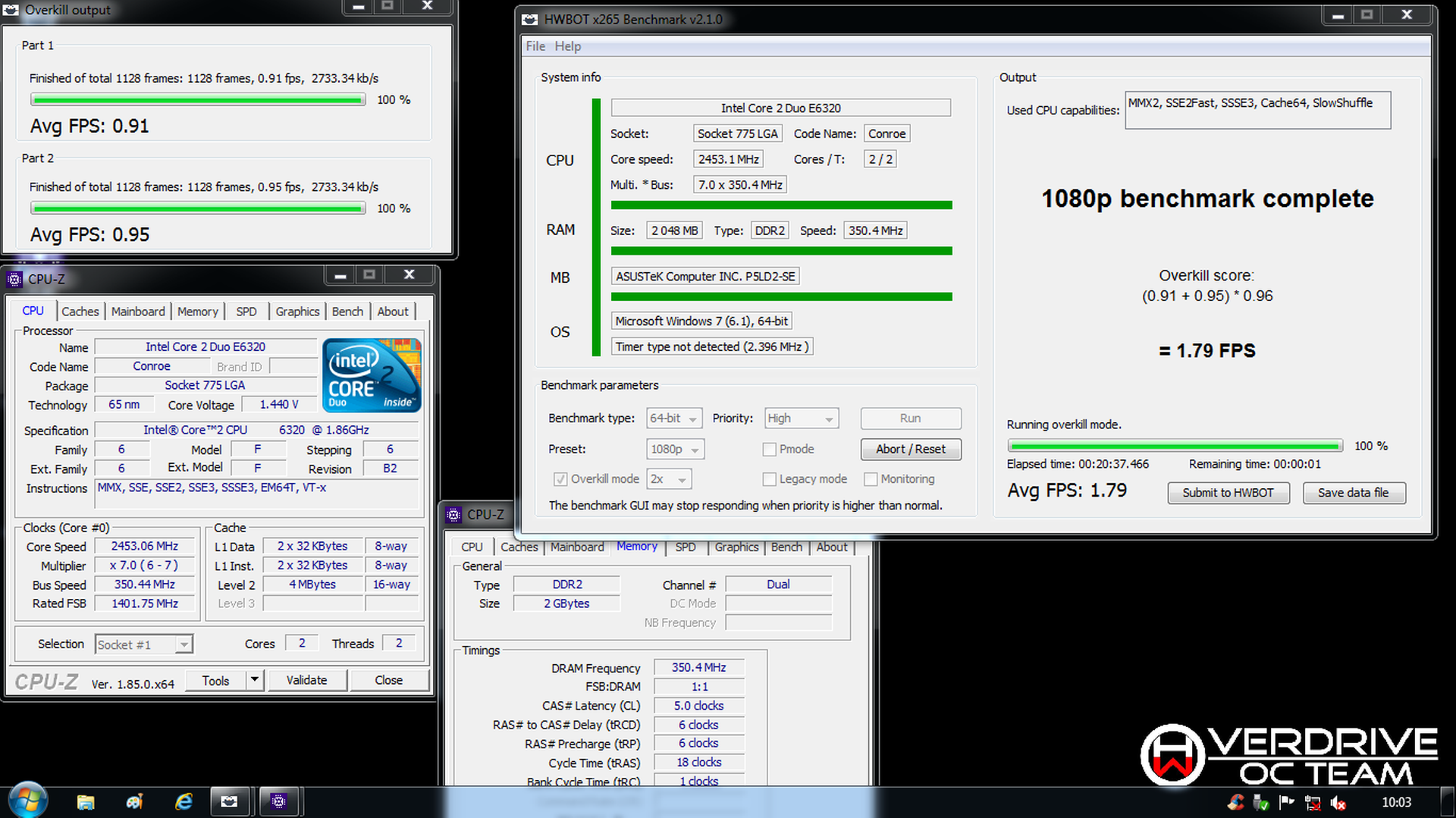Switch to the Bench tab in the front CPU-Z window
Screen dimensions: 1456x818
click(x=347, y=312)
